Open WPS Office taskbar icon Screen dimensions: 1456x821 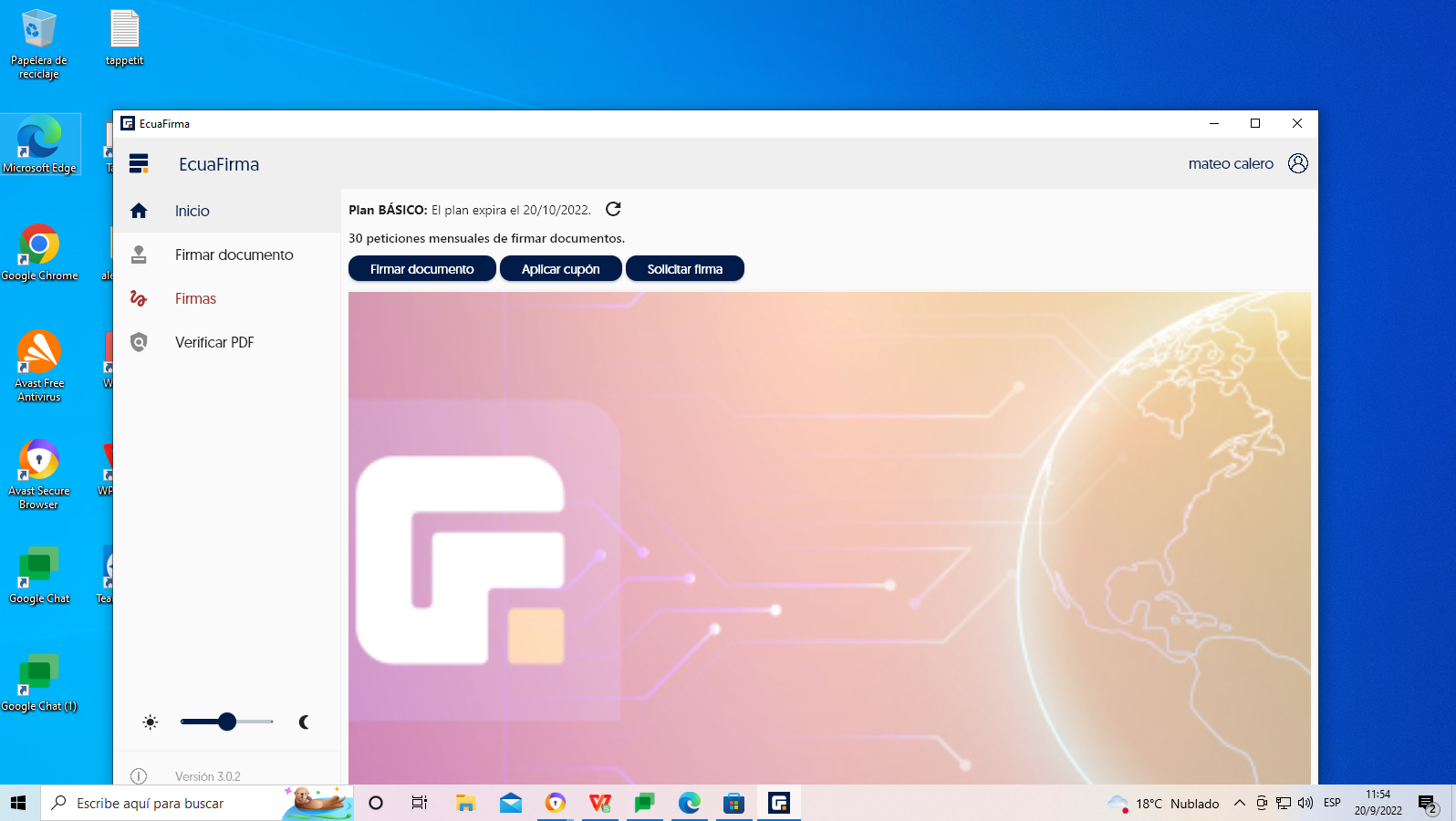(x=600, y=803)
